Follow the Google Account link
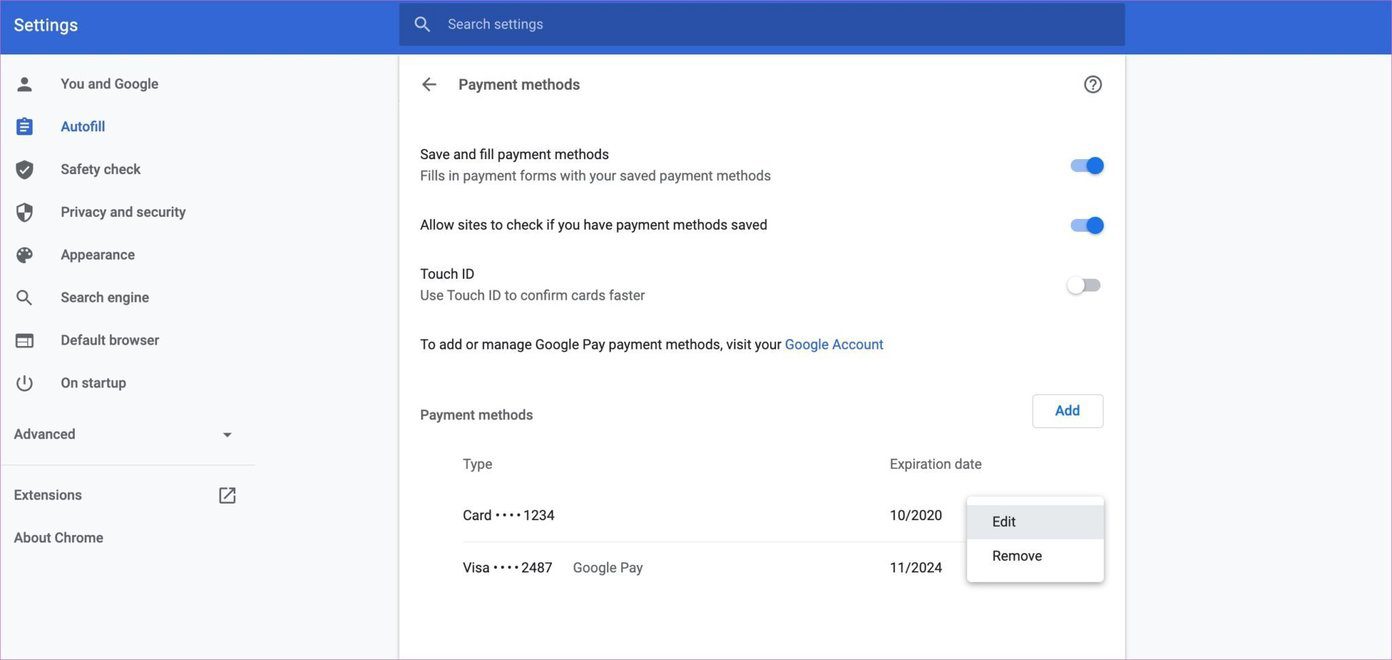Screen dimensions: 1392x660 pyautogui.click(x=834, y=345)
